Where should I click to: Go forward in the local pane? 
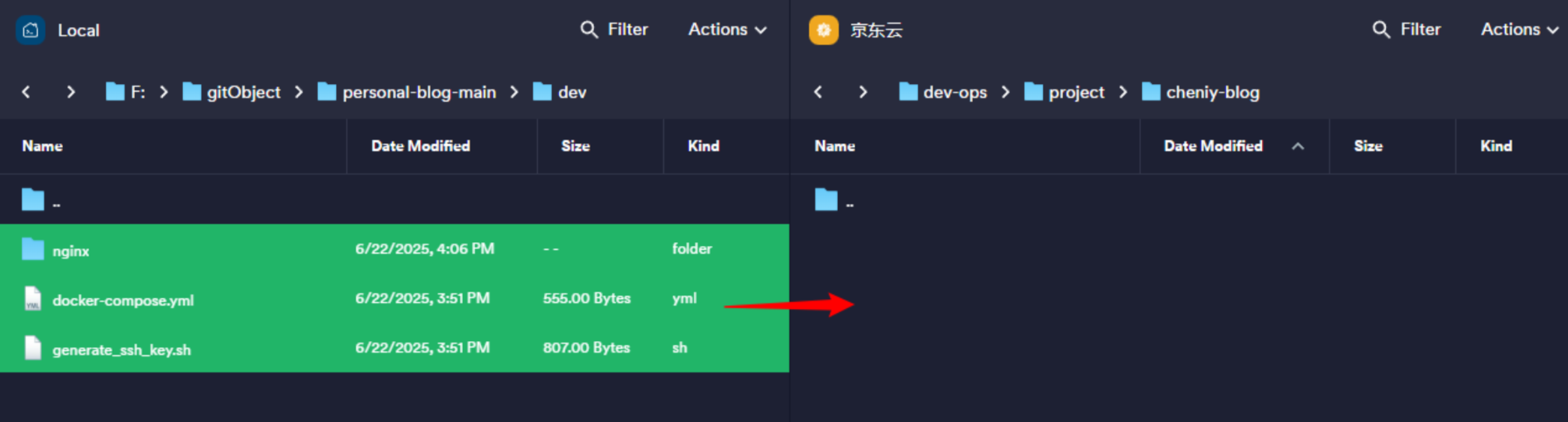(71, 92)
